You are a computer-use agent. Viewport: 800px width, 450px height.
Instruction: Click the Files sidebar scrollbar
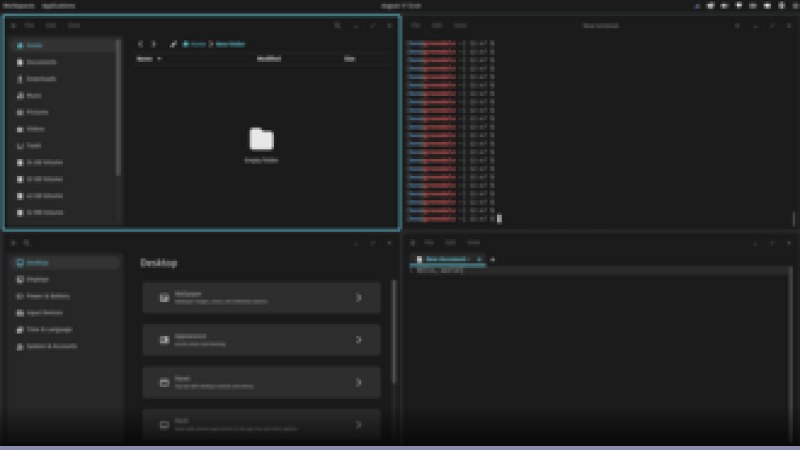118,108
